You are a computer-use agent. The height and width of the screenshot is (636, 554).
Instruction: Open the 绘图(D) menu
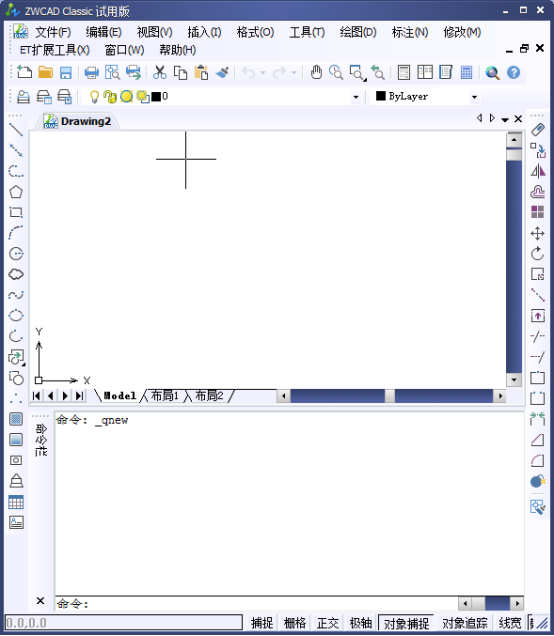pyautogui.click(x=358, y=32)
